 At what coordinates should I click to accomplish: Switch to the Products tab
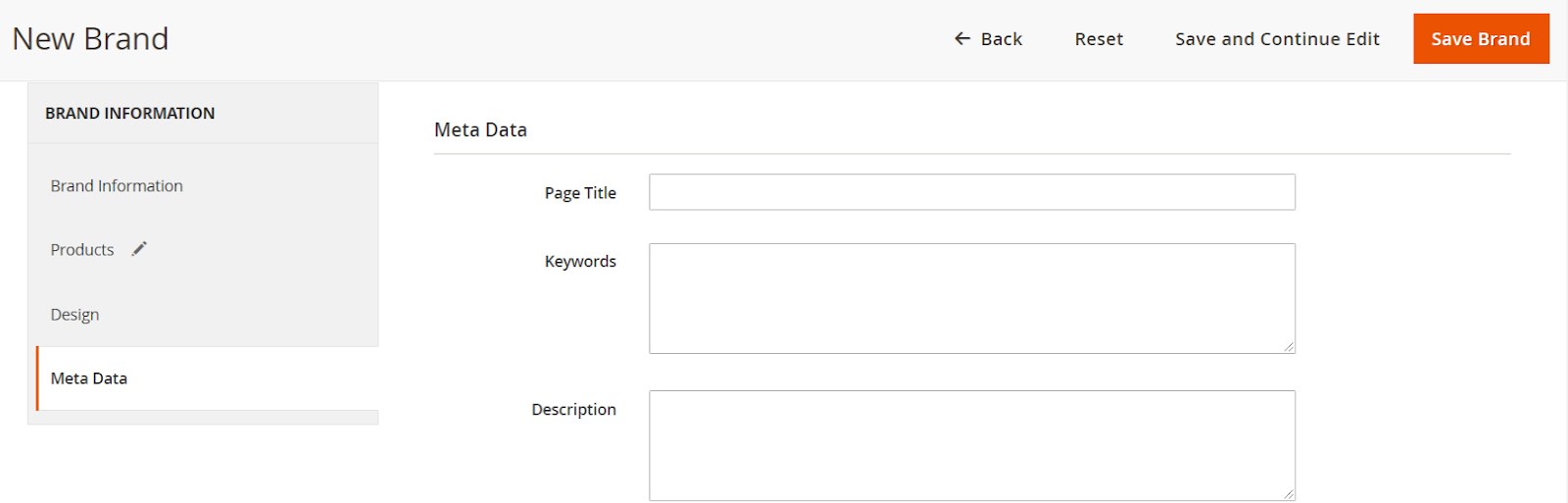(82, 250)
